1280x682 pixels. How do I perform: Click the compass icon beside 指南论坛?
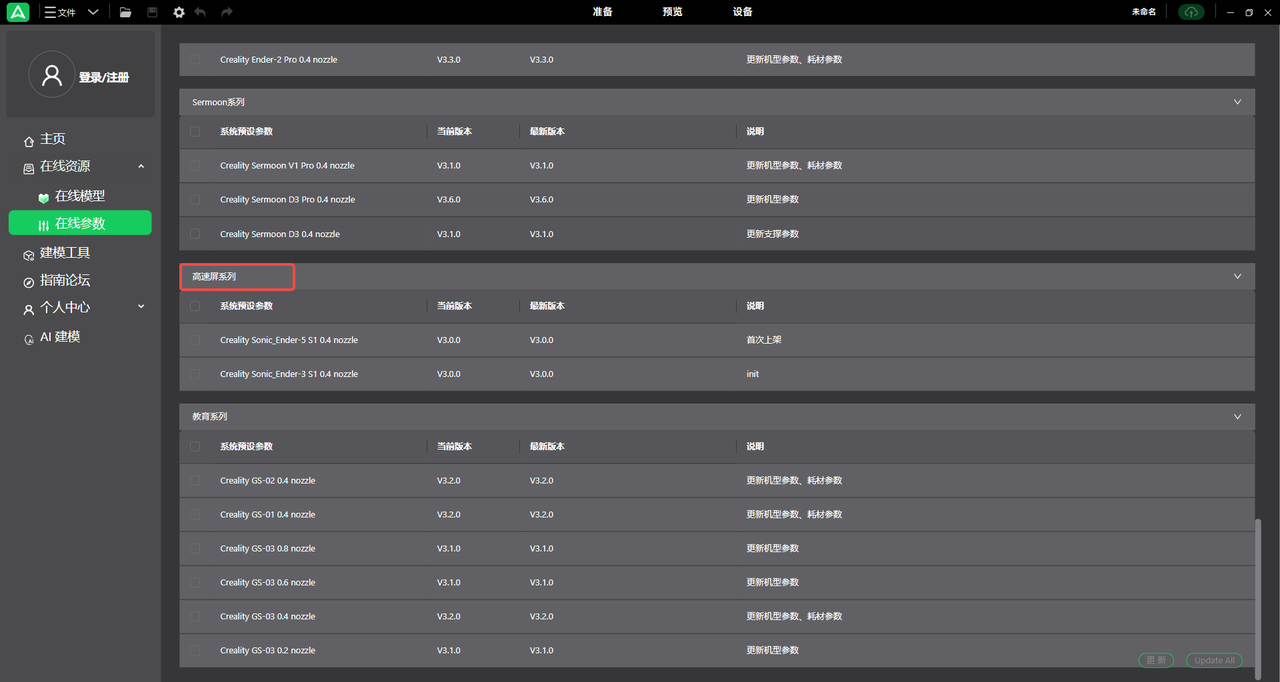click(28, 282)
